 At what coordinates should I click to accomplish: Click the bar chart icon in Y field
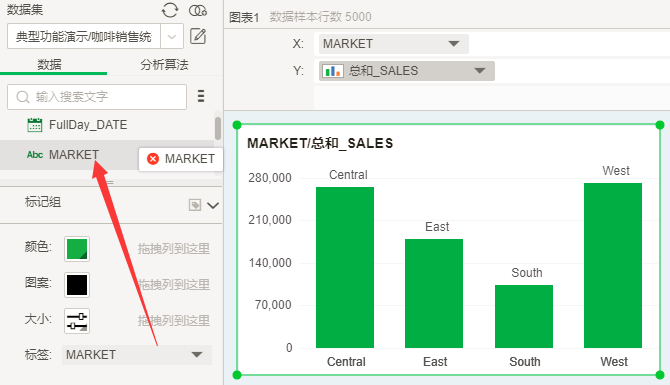pos(333,71)
